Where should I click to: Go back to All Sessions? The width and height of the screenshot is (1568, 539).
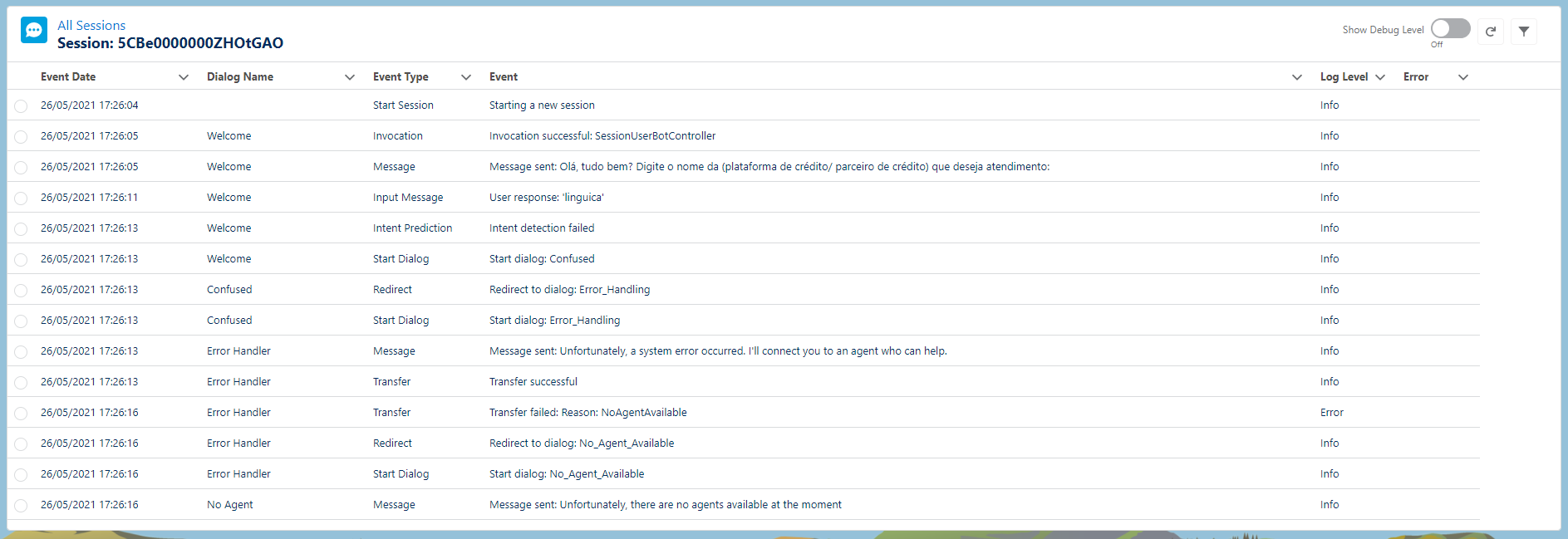click(91, 26)
